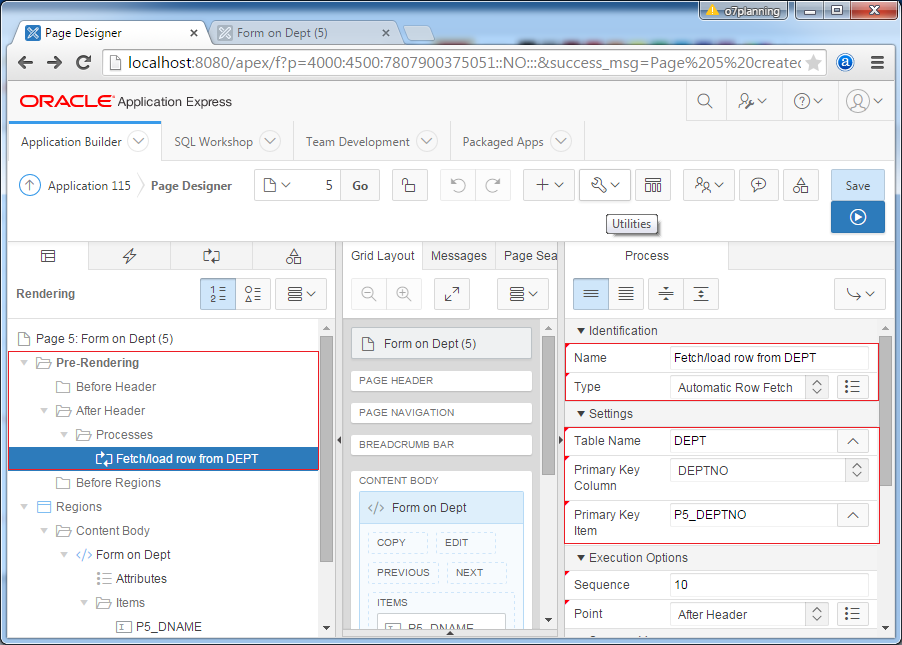Viewport: 902px width, 645px height.
Task: Click the blue 'a' extension icon
Action: (845, 63)
